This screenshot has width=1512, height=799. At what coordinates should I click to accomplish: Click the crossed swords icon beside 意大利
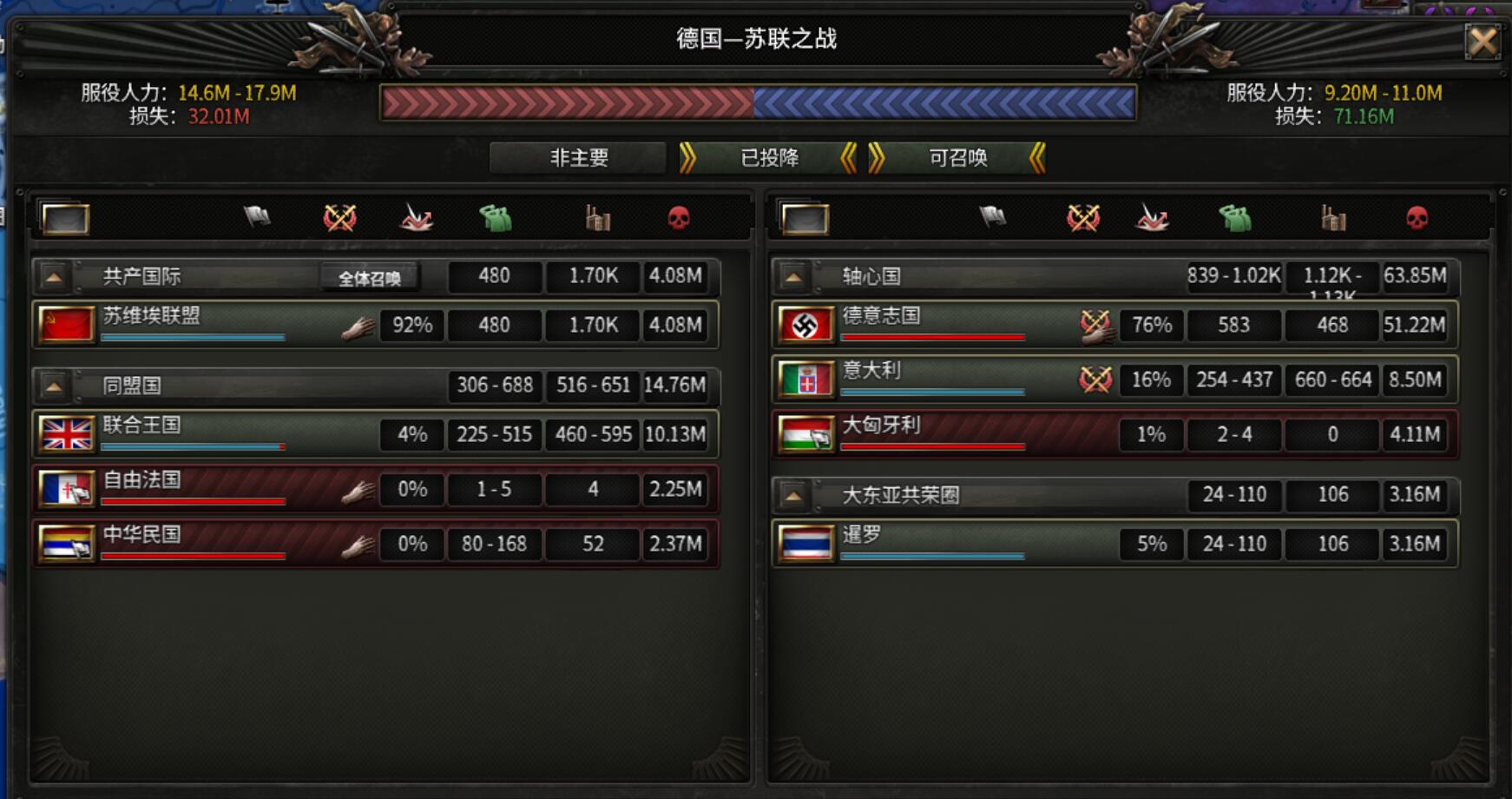coord(1095,380)
